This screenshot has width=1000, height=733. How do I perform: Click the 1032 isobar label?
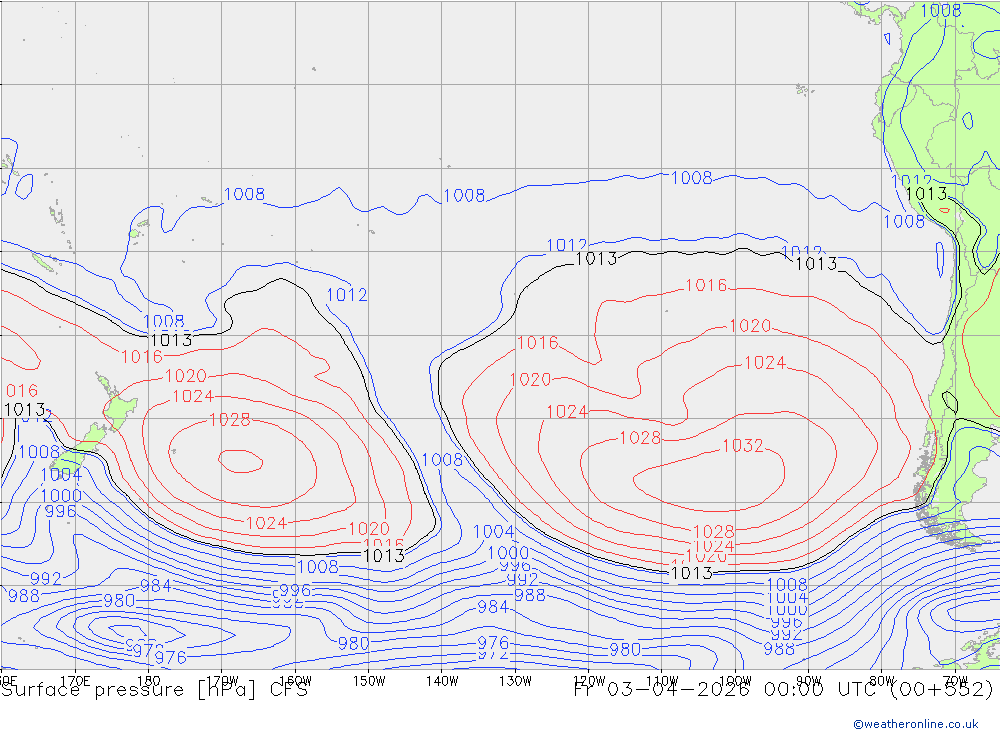coord(742,446)
